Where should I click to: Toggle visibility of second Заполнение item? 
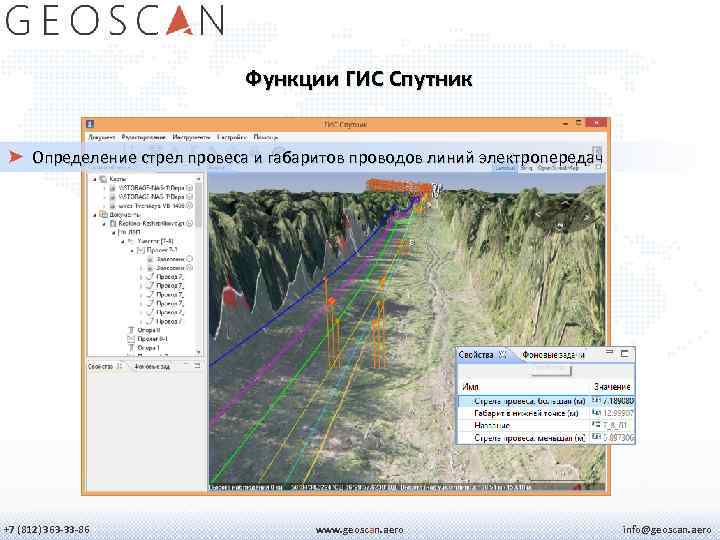coord(189,268)
